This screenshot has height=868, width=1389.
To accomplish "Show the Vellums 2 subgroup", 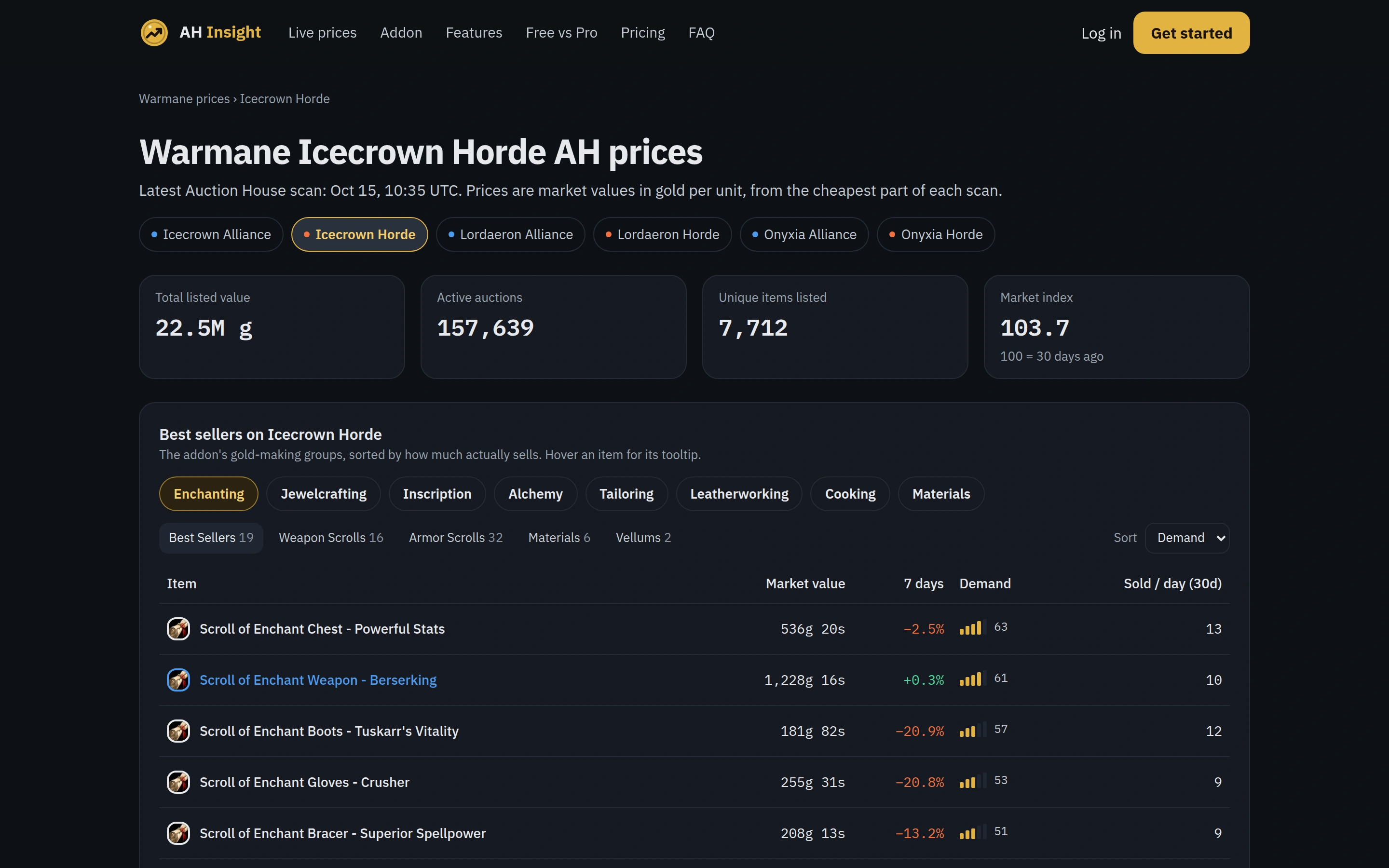I will [x=643, y=538].
